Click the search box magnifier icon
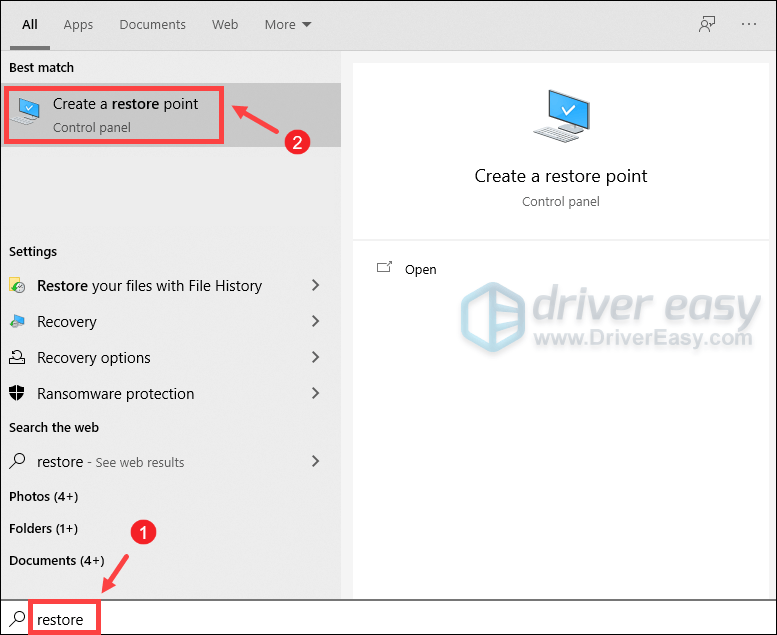This screenshot has height=635, width=777. click(17, 619)
